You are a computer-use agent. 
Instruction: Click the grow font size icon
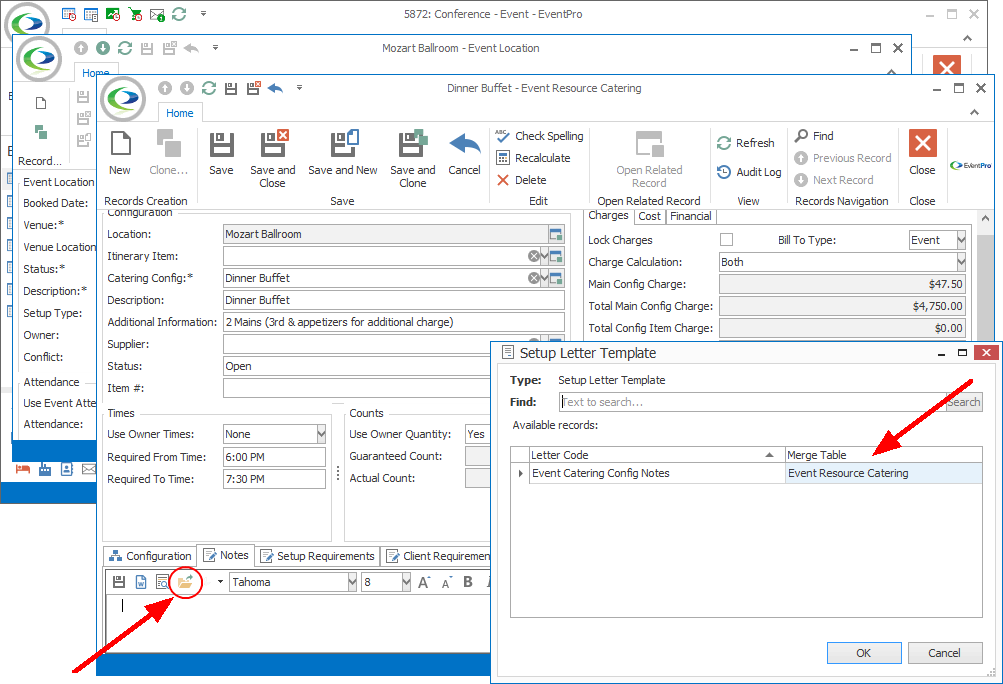click(x=424, y=582)
